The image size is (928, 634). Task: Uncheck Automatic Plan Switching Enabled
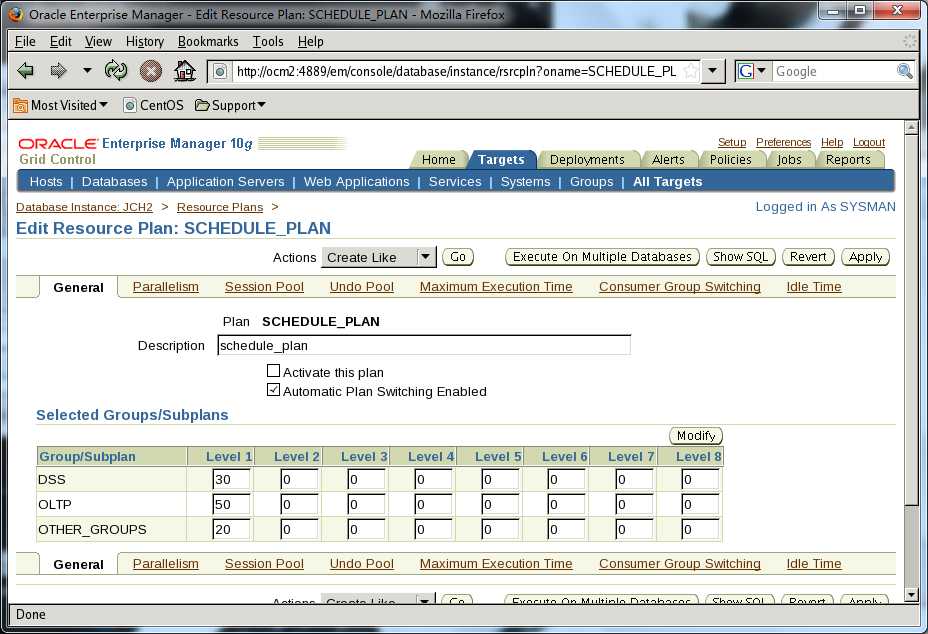pos(273,390)
